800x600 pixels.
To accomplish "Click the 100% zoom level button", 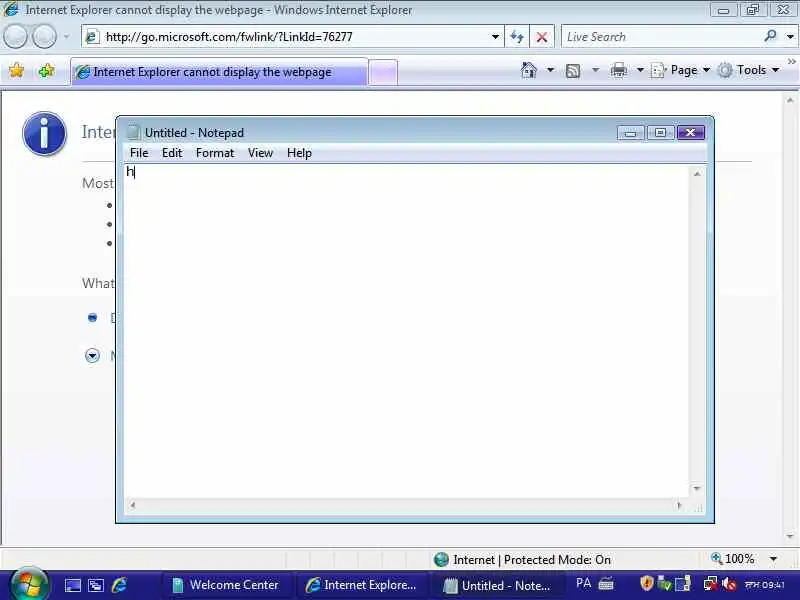I will pyautogui.click(x=733, y=559).
